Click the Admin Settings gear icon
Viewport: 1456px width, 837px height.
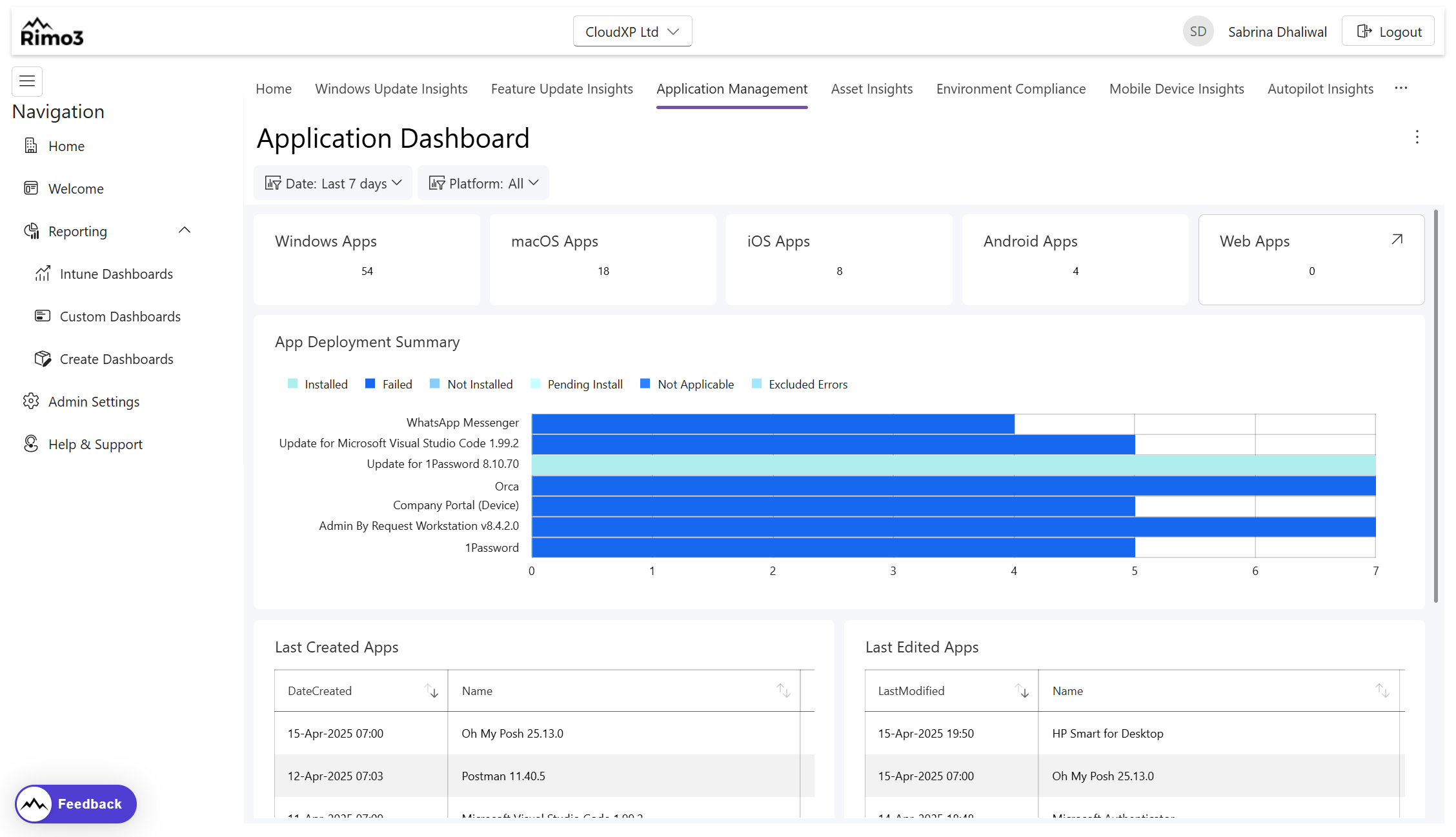31,401
